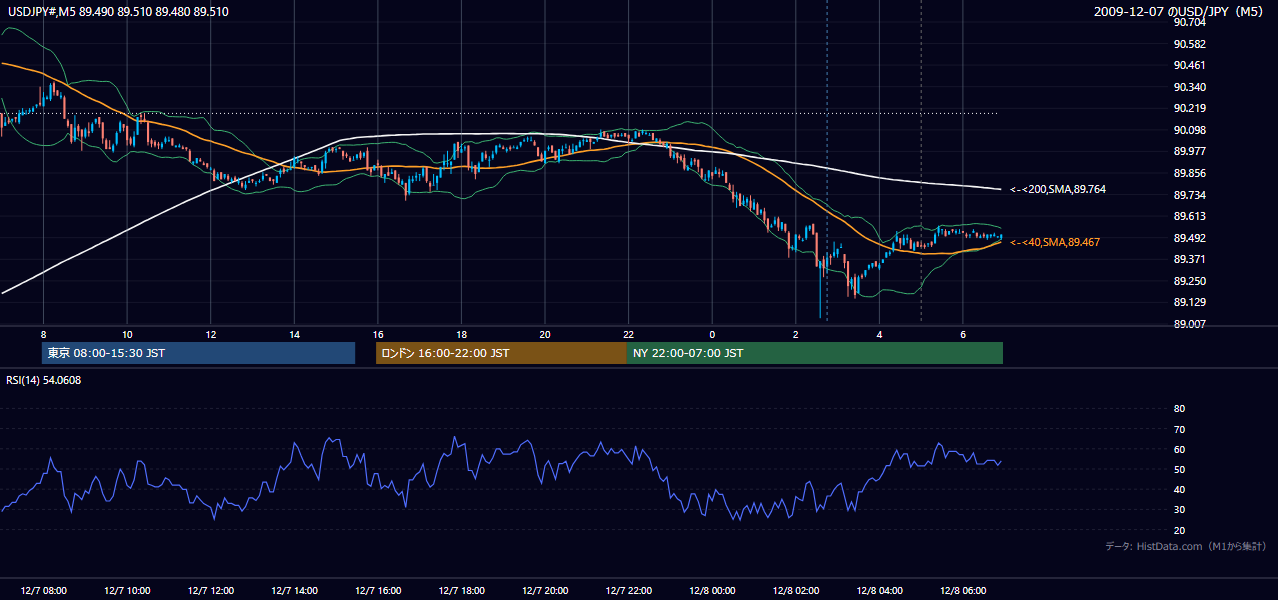The image size is (1278, 600).
Task: Click hour label 4 under the price chart
Action: coord(879,334)
